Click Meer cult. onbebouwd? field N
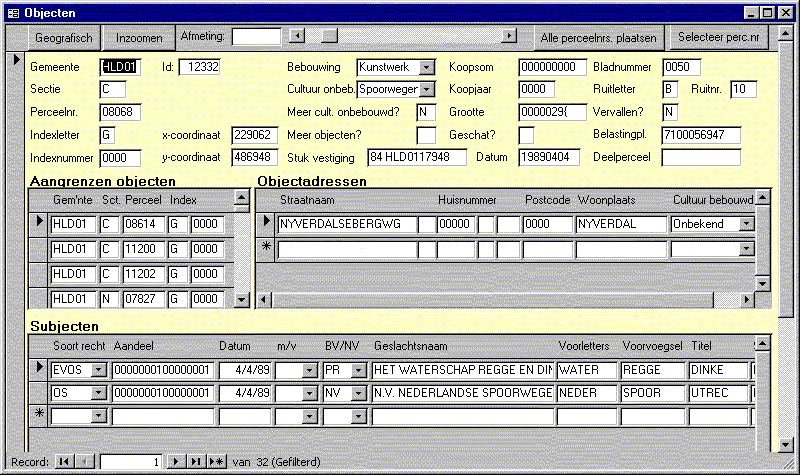Screen dimensions: 800x475 coord(426,112)
